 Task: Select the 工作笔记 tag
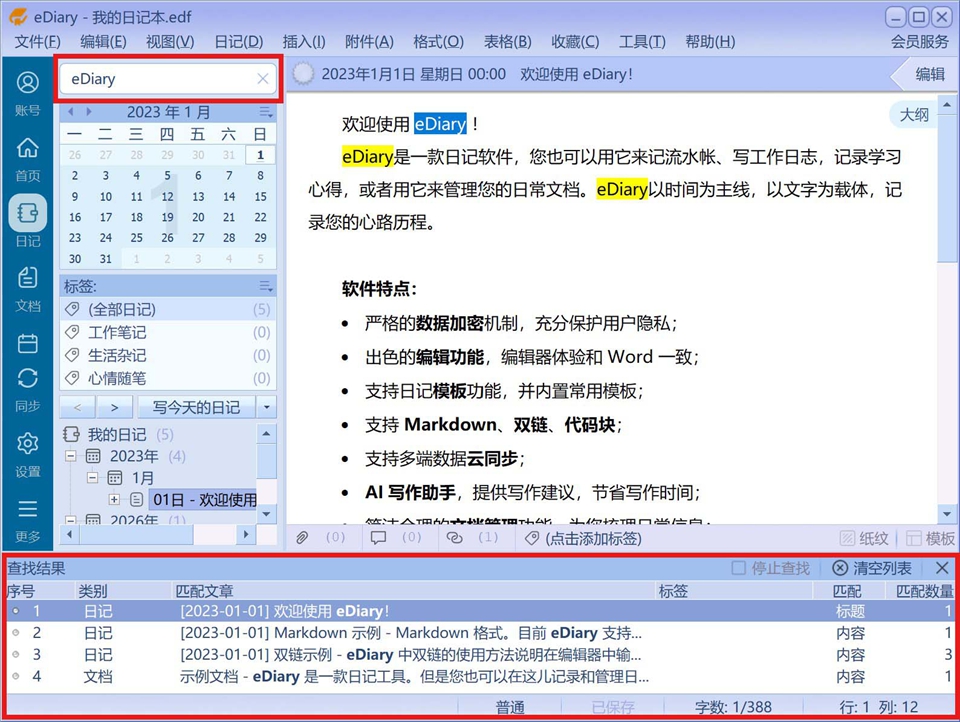tap(168, 333)
